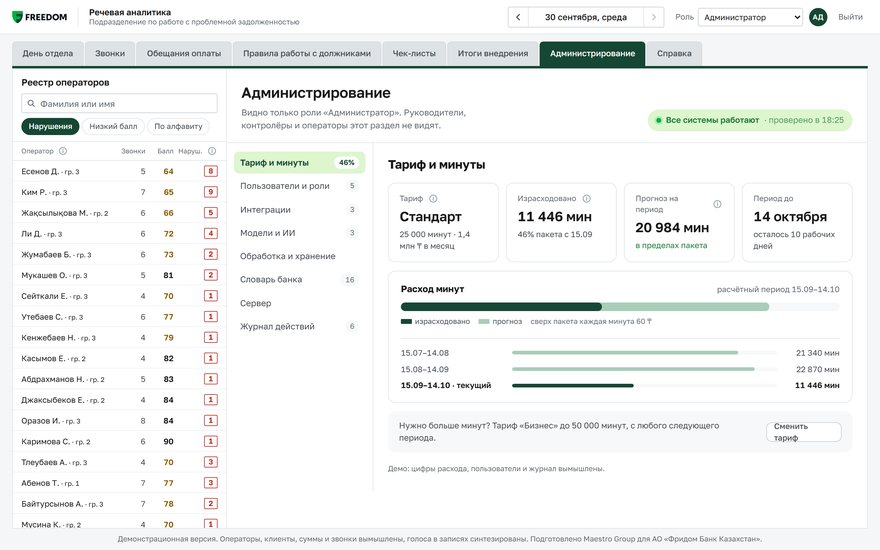Open the Роль Администратор dropdown
The height and width of the screenshot is (550, 880).
point(751,17)
